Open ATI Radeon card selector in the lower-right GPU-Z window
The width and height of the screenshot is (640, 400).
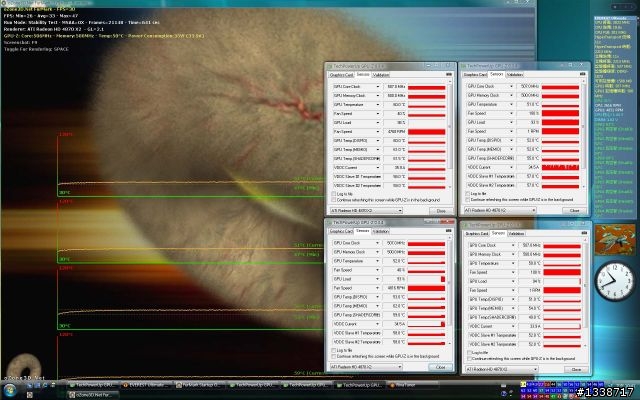pos(502,369)
